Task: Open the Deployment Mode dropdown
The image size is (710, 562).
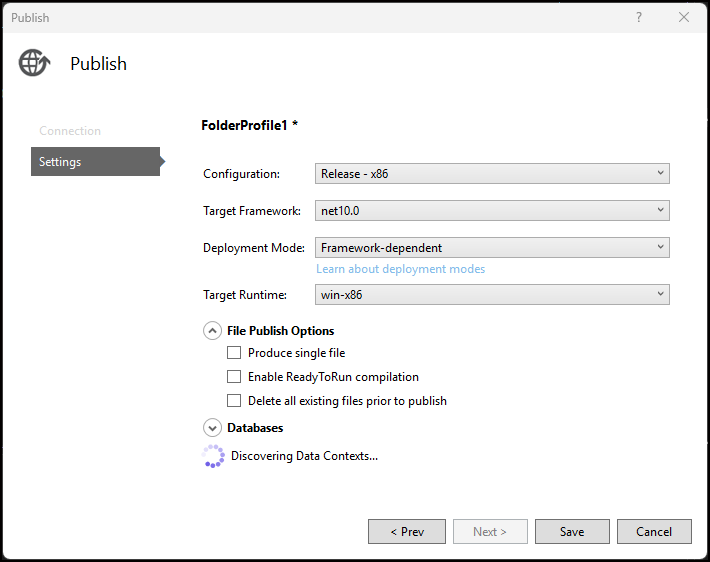Action: [492, 248]
